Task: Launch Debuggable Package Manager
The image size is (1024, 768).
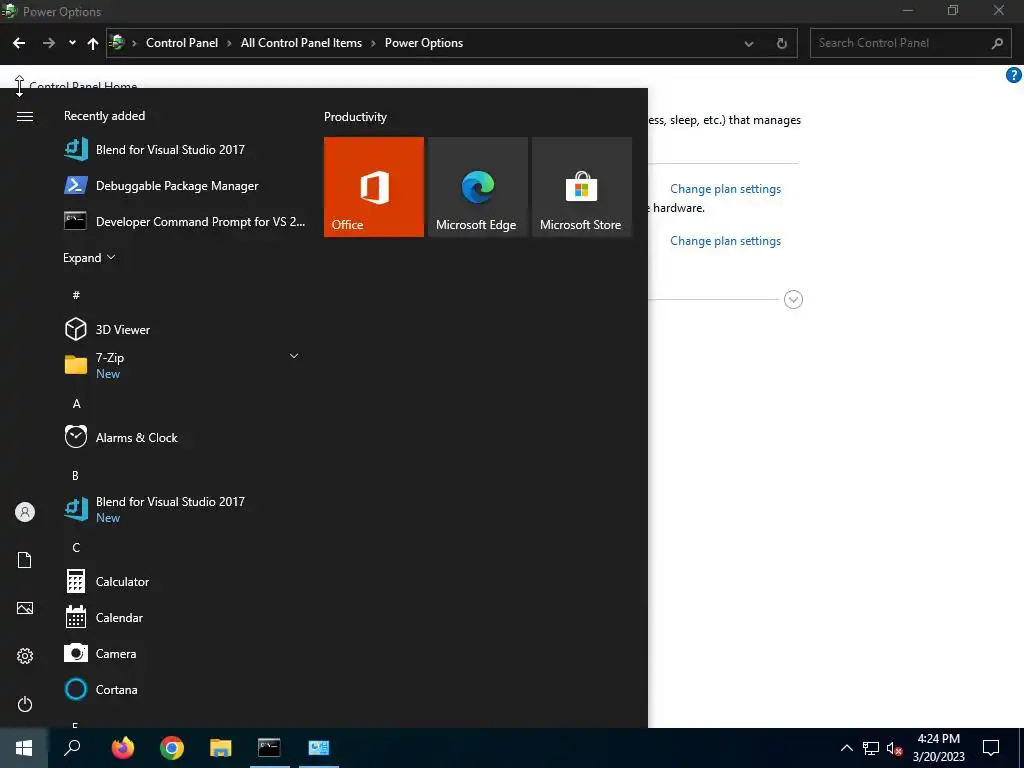Action: (x=185, y=185)
